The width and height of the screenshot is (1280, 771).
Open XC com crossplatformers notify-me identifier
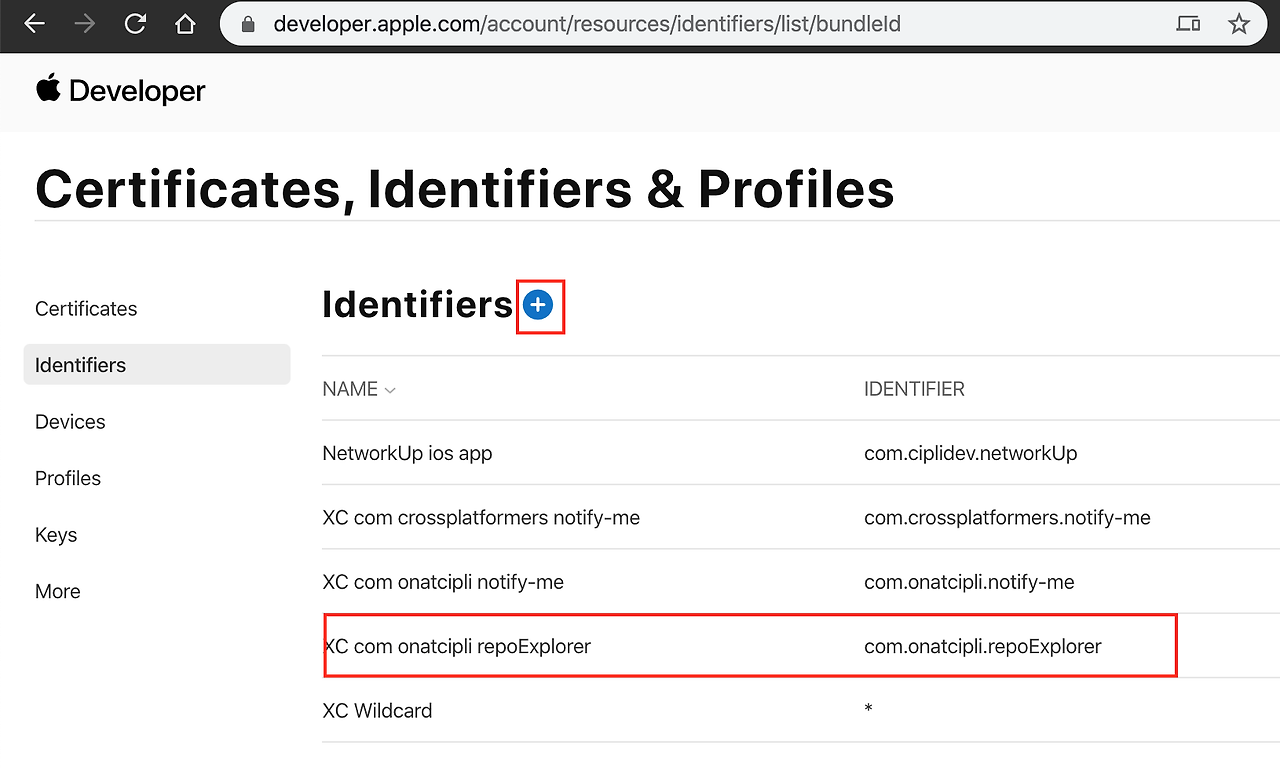click(481, 518)
